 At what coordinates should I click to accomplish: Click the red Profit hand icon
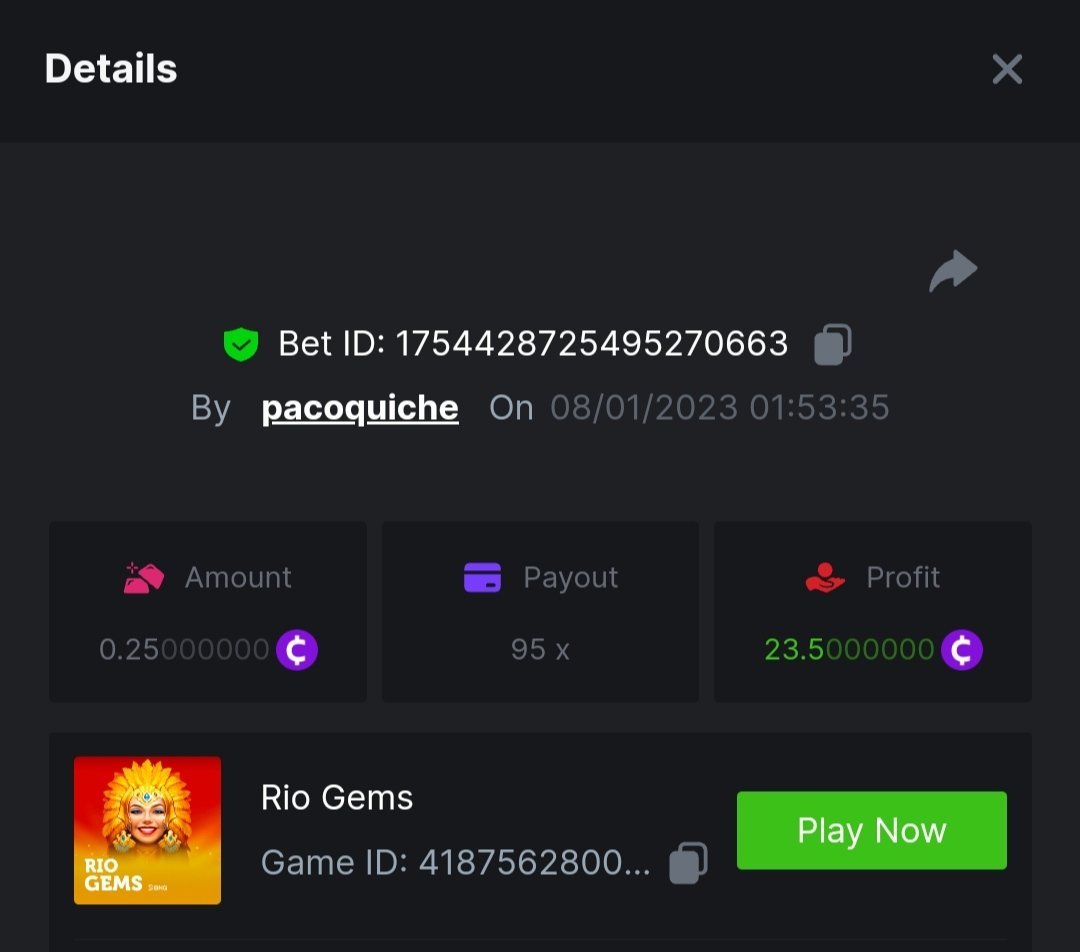point(825,577)
